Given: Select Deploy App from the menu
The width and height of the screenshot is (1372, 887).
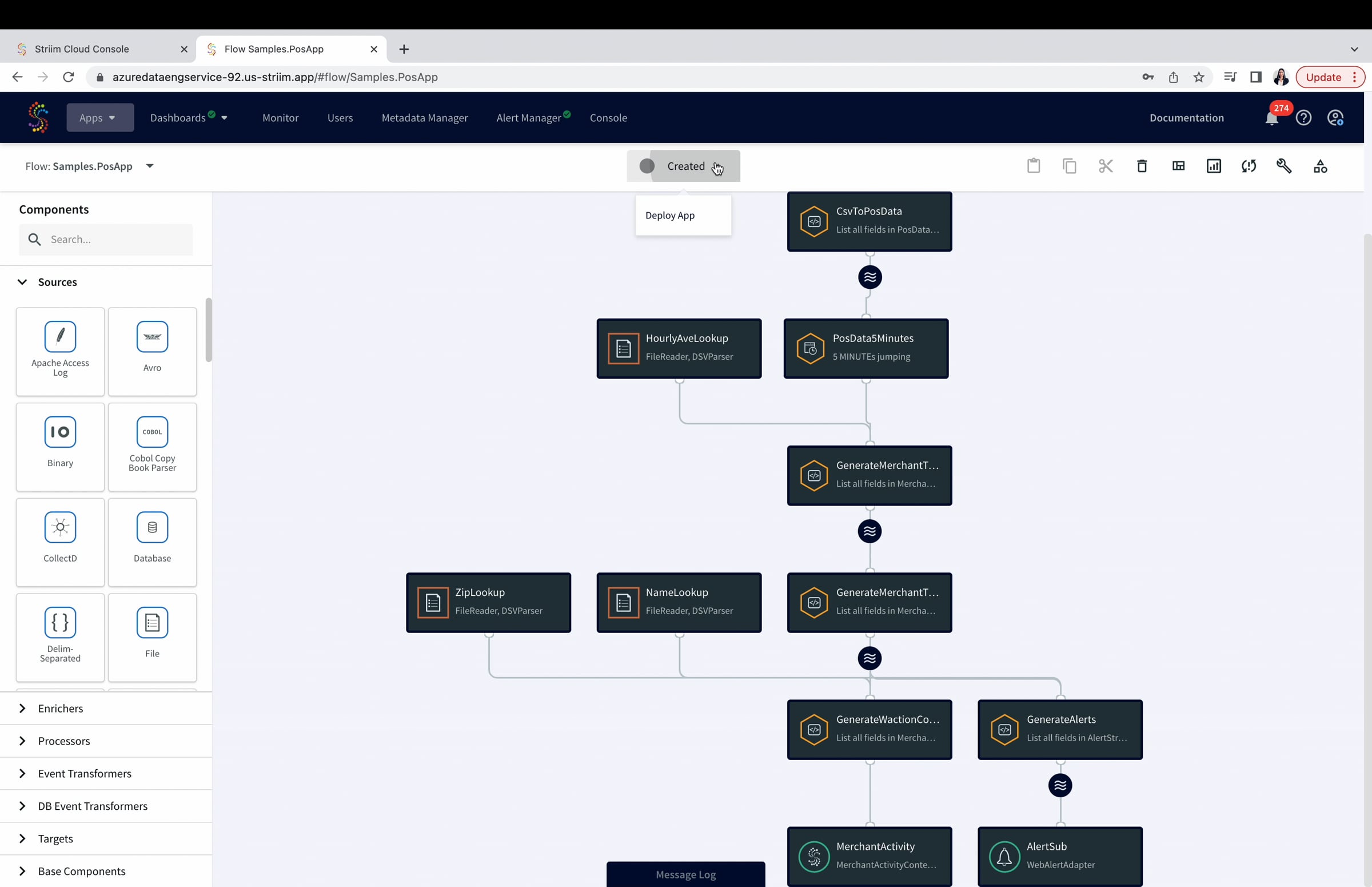Looking at the screenshot, I should pyautogui.click(x=669, y=216).
